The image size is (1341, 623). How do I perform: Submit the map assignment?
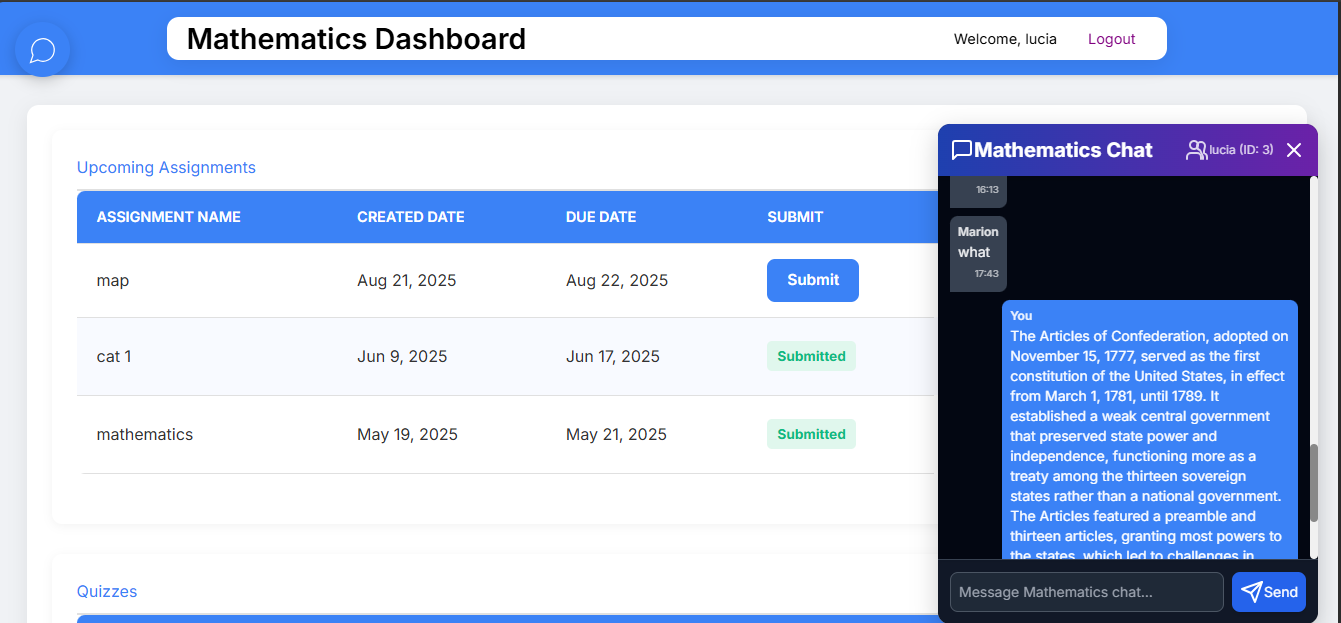point(813,280)
